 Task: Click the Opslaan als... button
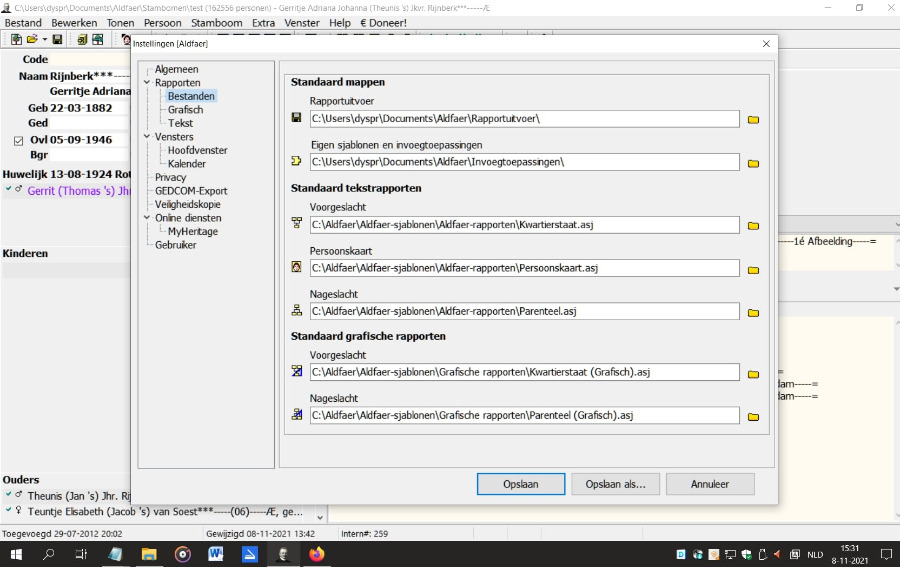tap(615, 484)
